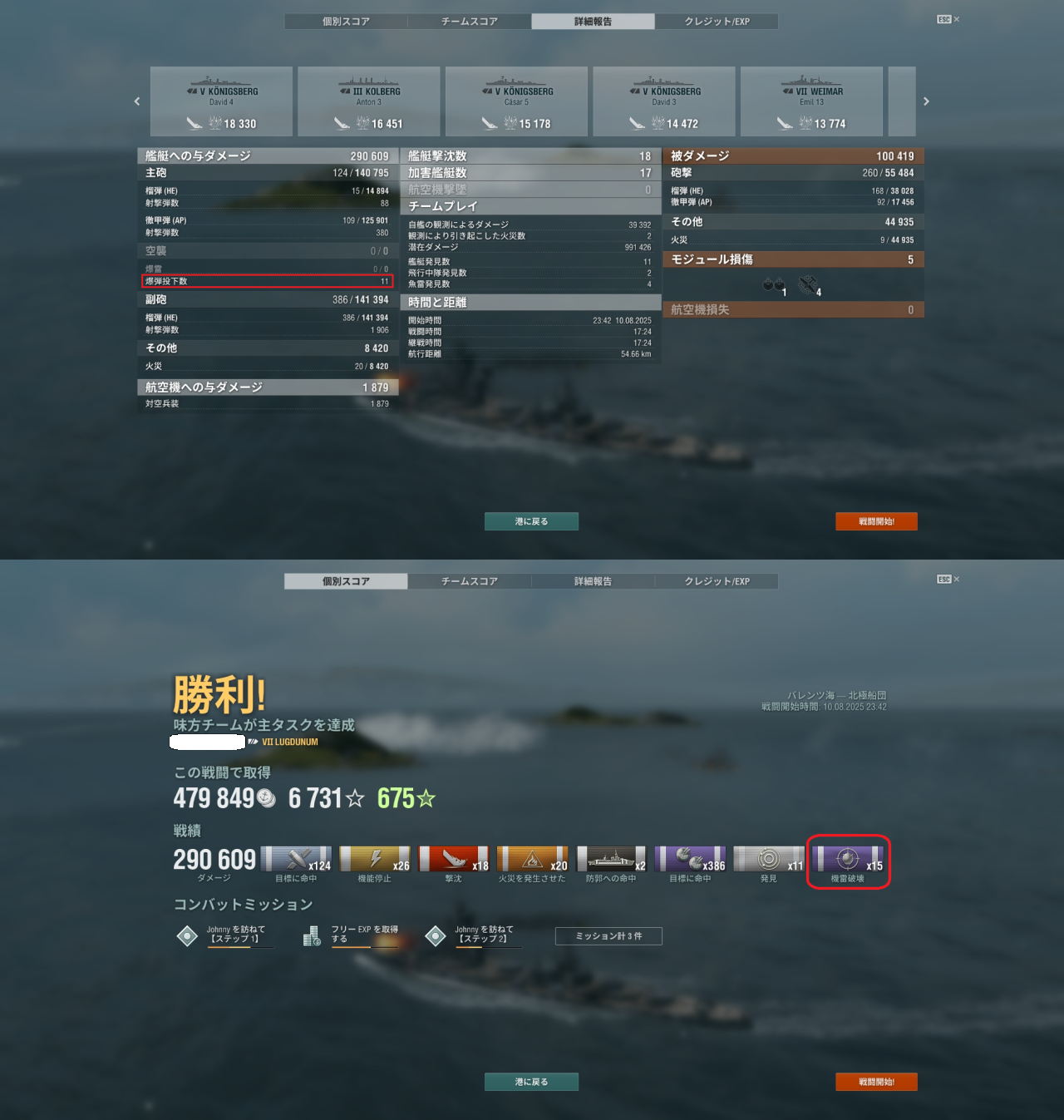Click 戦闘開始! on the 勝利 results screen
The height and width of the screenshot is (1120, 1064).
[x=876, y=1082]
